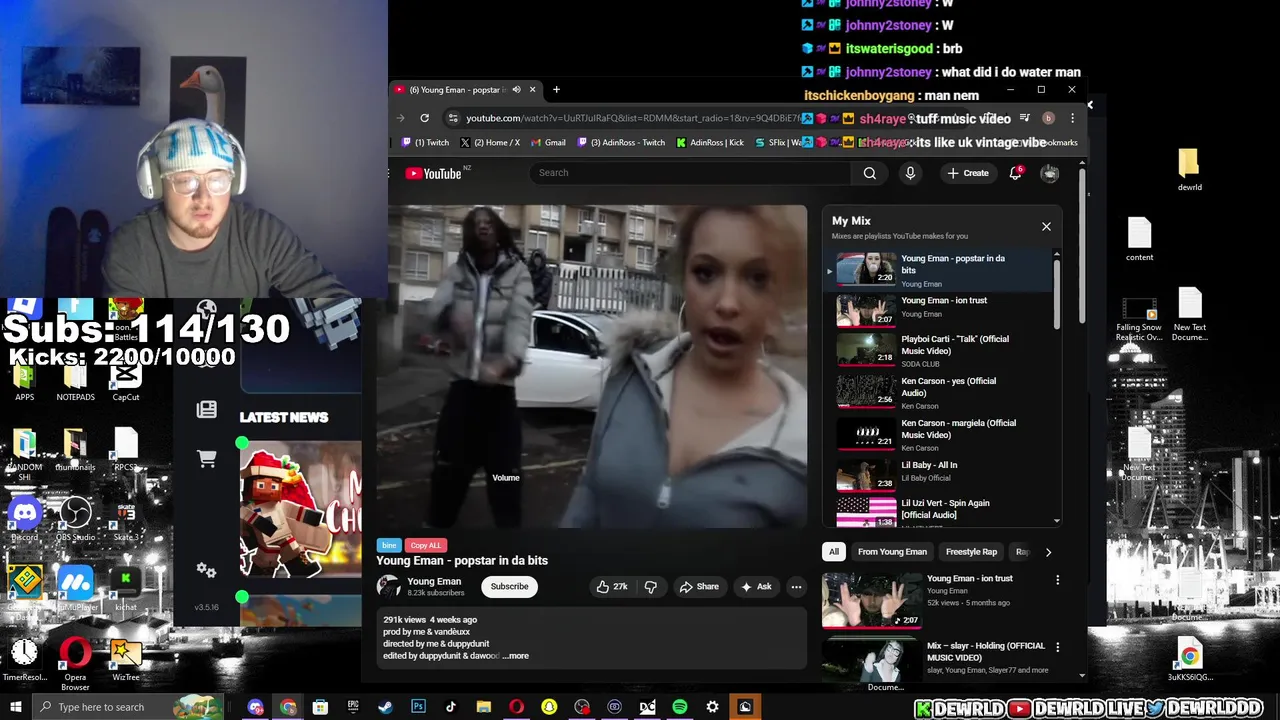Select Opera Browser desktop icon
Screen dimensions: 1280x720
[x=75, y=664]
